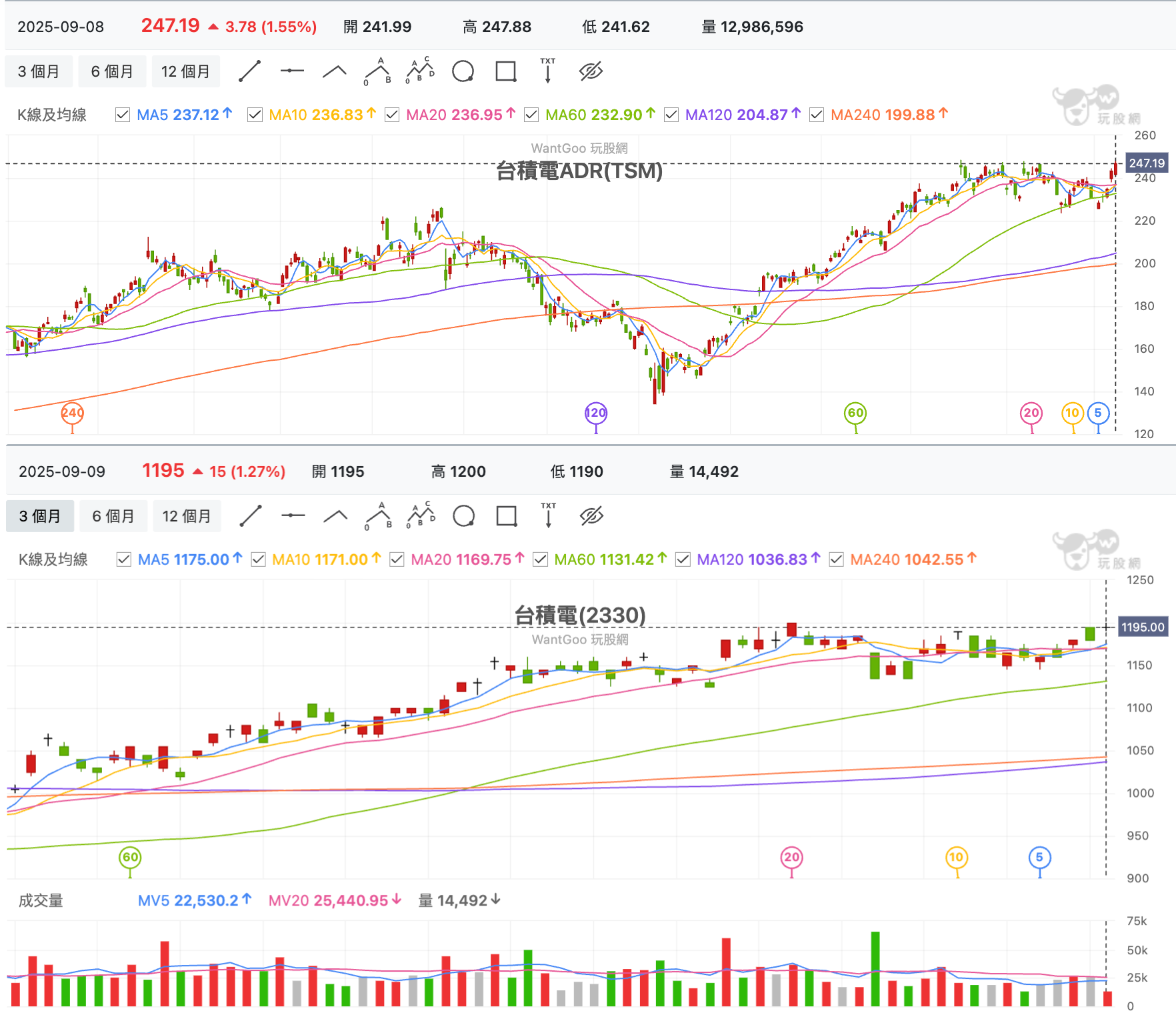
Task: Select the angle pattern drawing tool
Action: [x=335, y=71]
